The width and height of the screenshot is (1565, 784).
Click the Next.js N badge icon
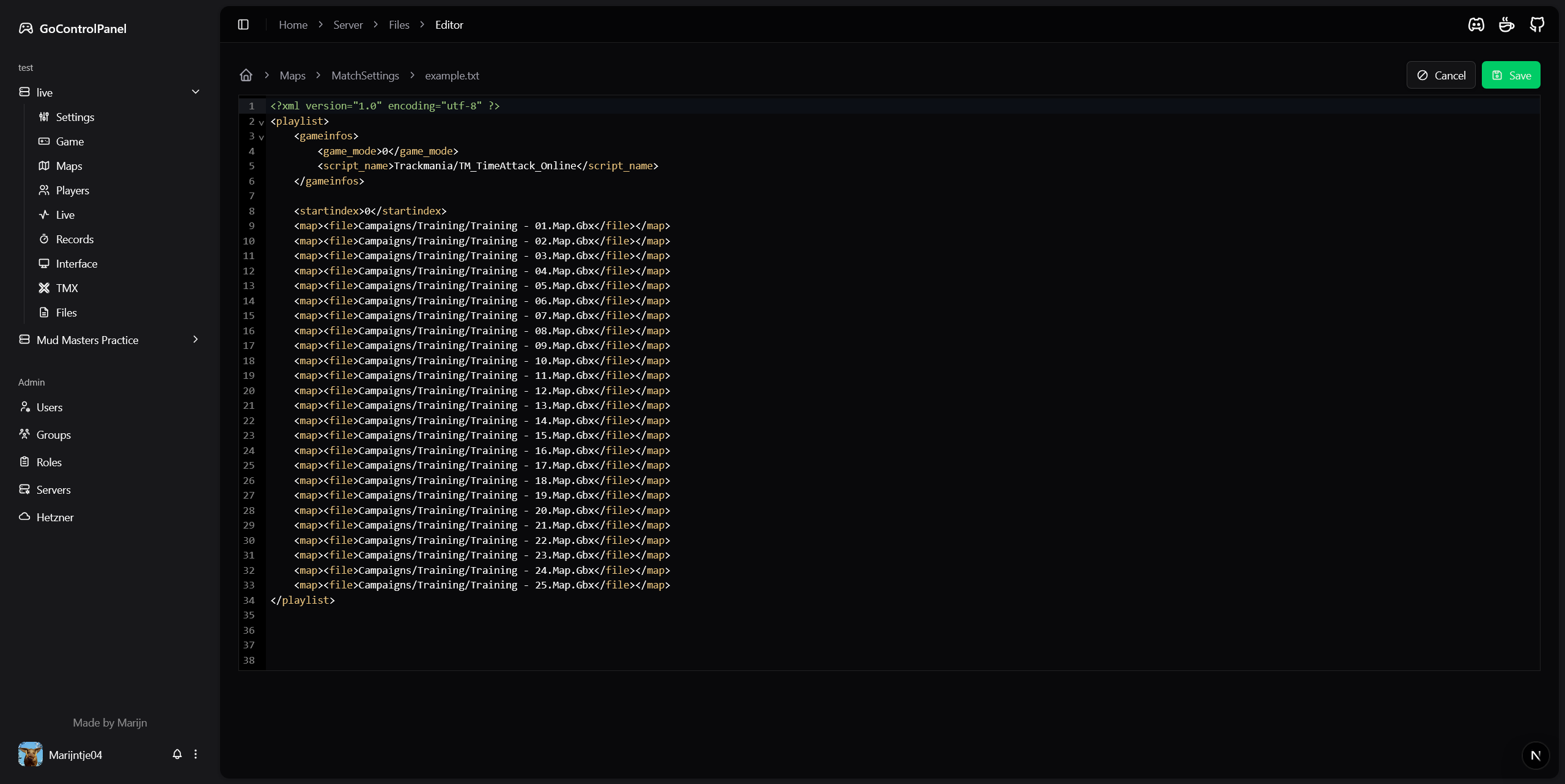(1535, 755)
